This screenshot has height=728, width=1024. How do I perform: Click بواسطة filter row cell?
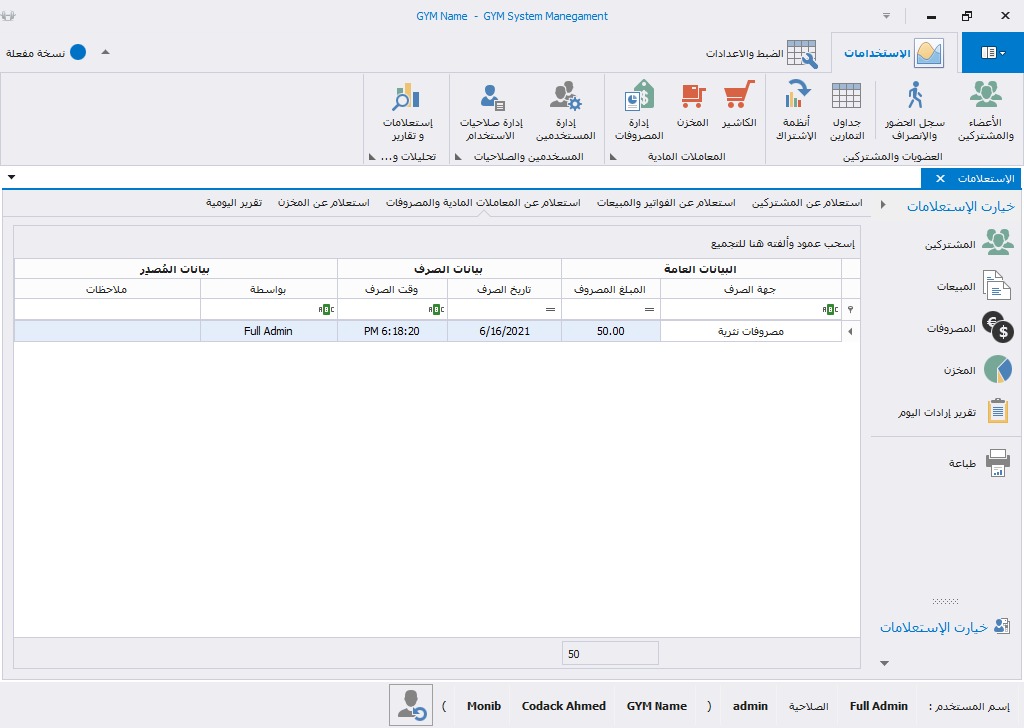click(x=268, y=309)
